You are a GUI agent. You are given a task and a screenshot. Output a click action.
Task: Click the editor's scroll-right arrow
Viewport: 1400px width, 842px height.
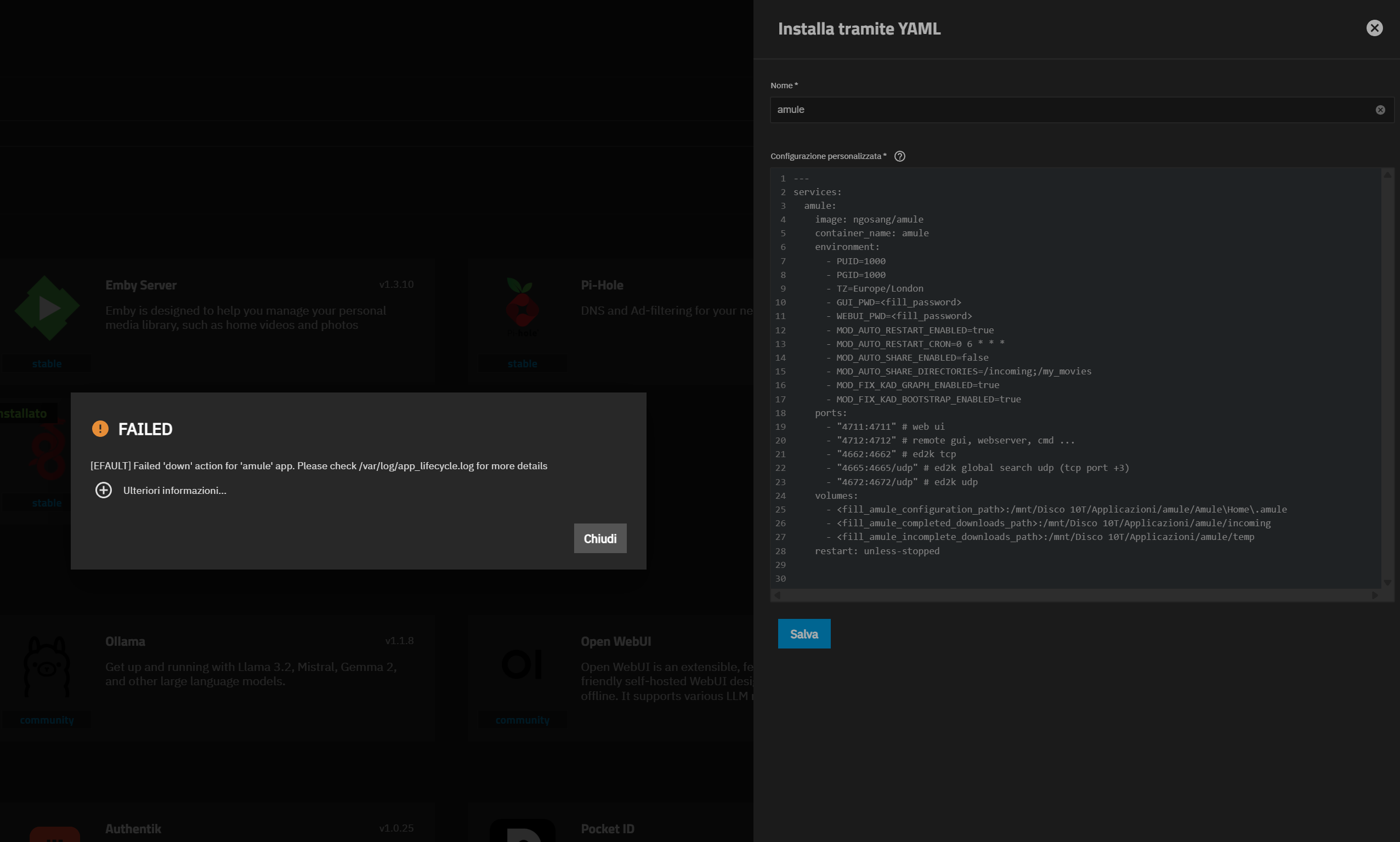tap(1374, 595)
